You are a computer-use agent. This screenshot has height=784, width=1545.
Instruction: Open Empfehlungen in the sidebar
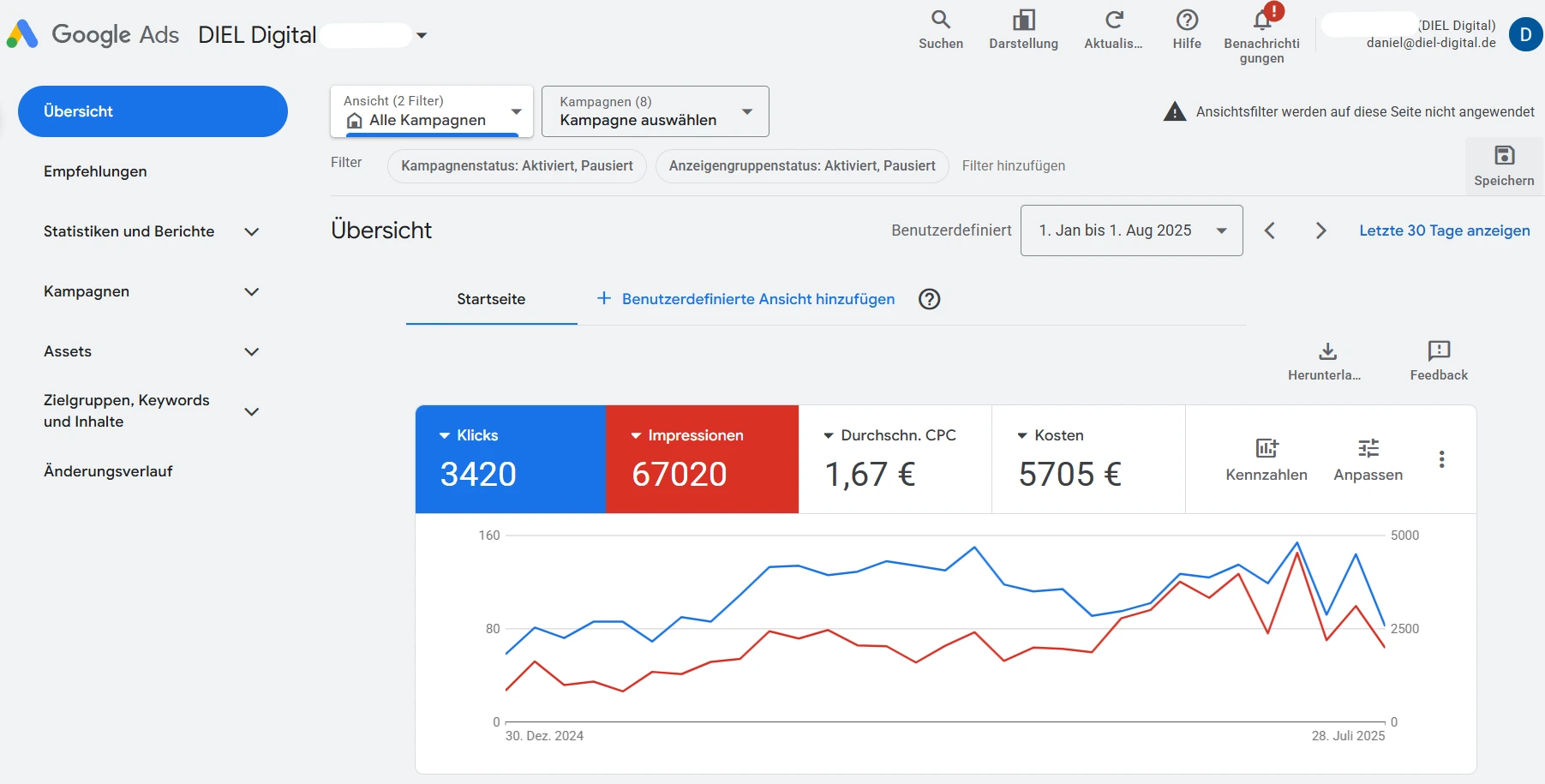pyautogui.click(x=95, y=171)
